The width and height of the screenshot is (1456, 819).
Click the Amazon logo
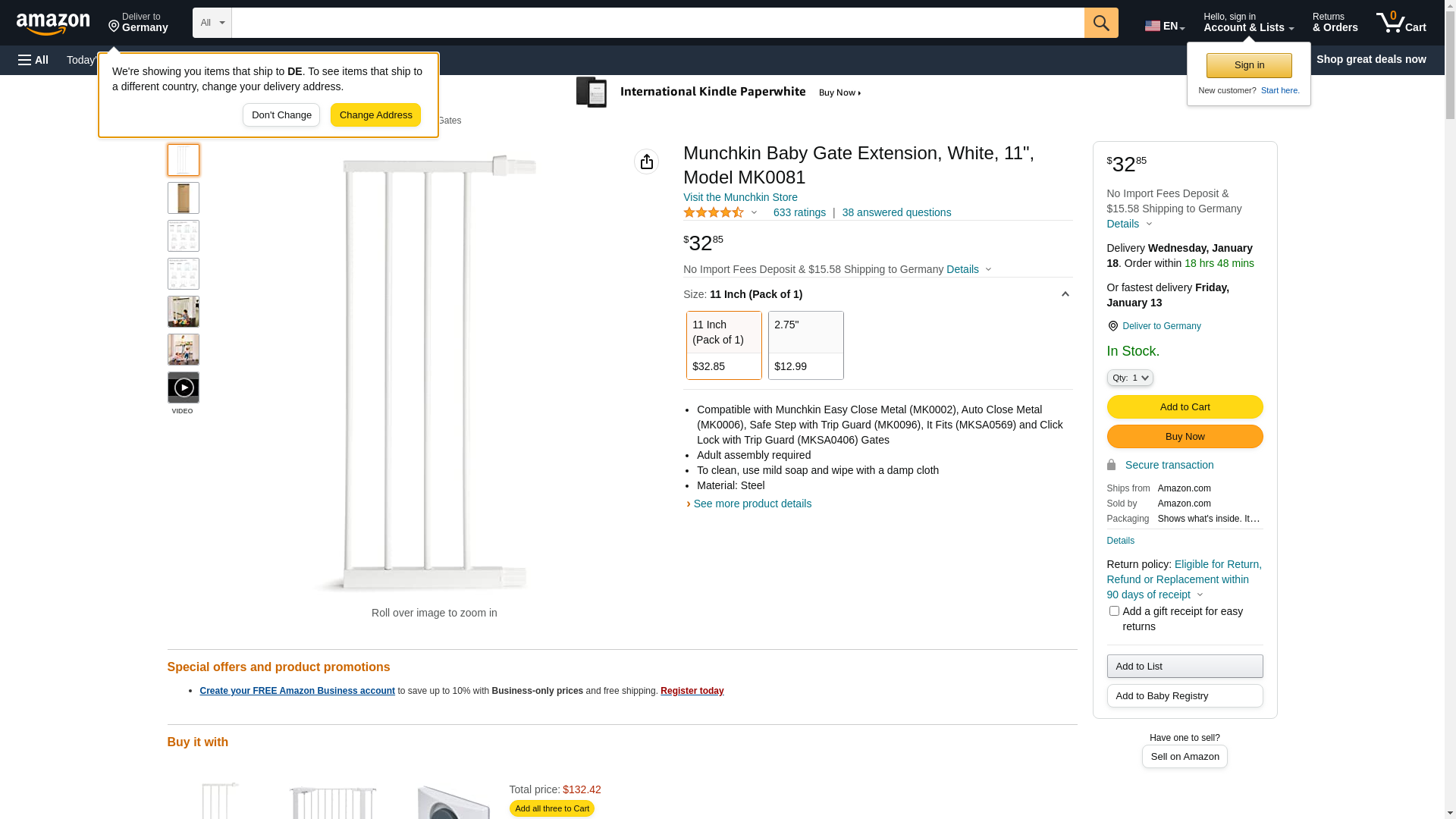[x=53, y=24]
